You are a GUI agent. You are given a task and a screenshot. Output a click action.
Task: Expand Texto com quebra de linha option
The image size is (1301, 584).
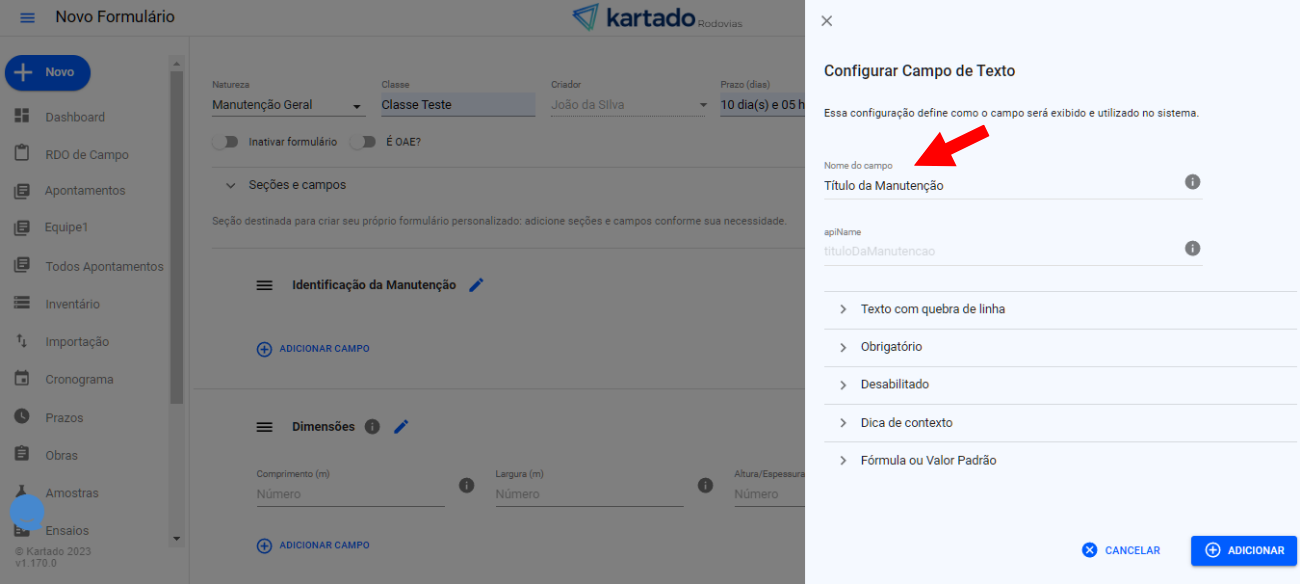pos(932,309)
